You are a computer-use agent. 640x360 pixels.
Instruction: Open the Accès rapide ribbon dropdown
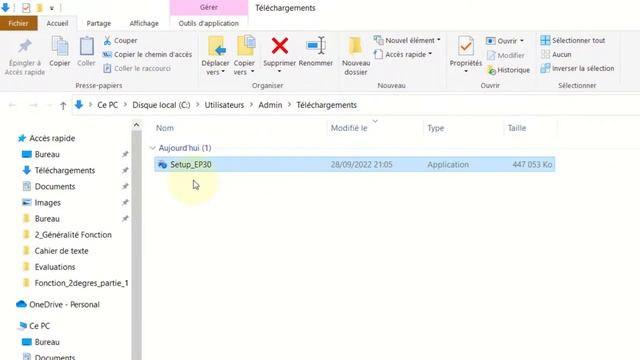click(403, 54)
